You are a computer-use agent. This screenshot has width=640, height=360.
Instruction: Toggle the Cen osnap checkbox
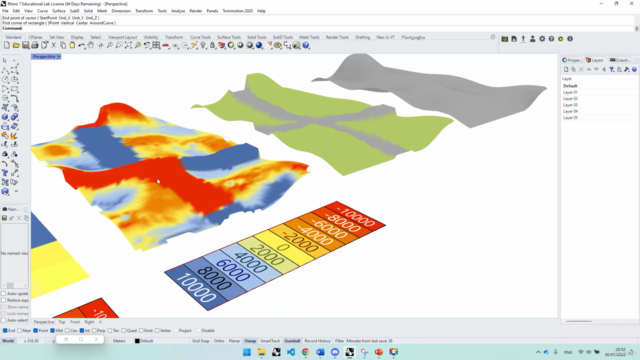67,331
